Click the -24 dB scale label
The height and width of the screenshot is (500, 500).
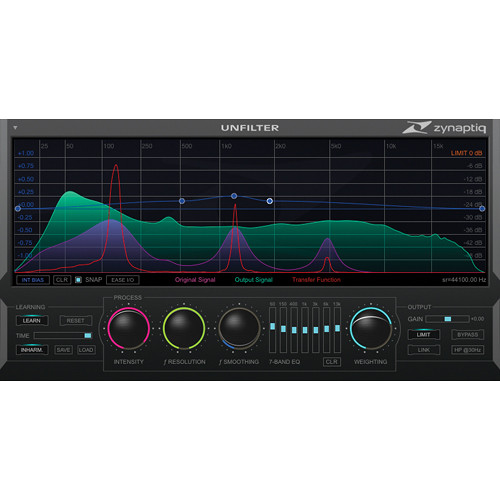[x=473, y=205]
